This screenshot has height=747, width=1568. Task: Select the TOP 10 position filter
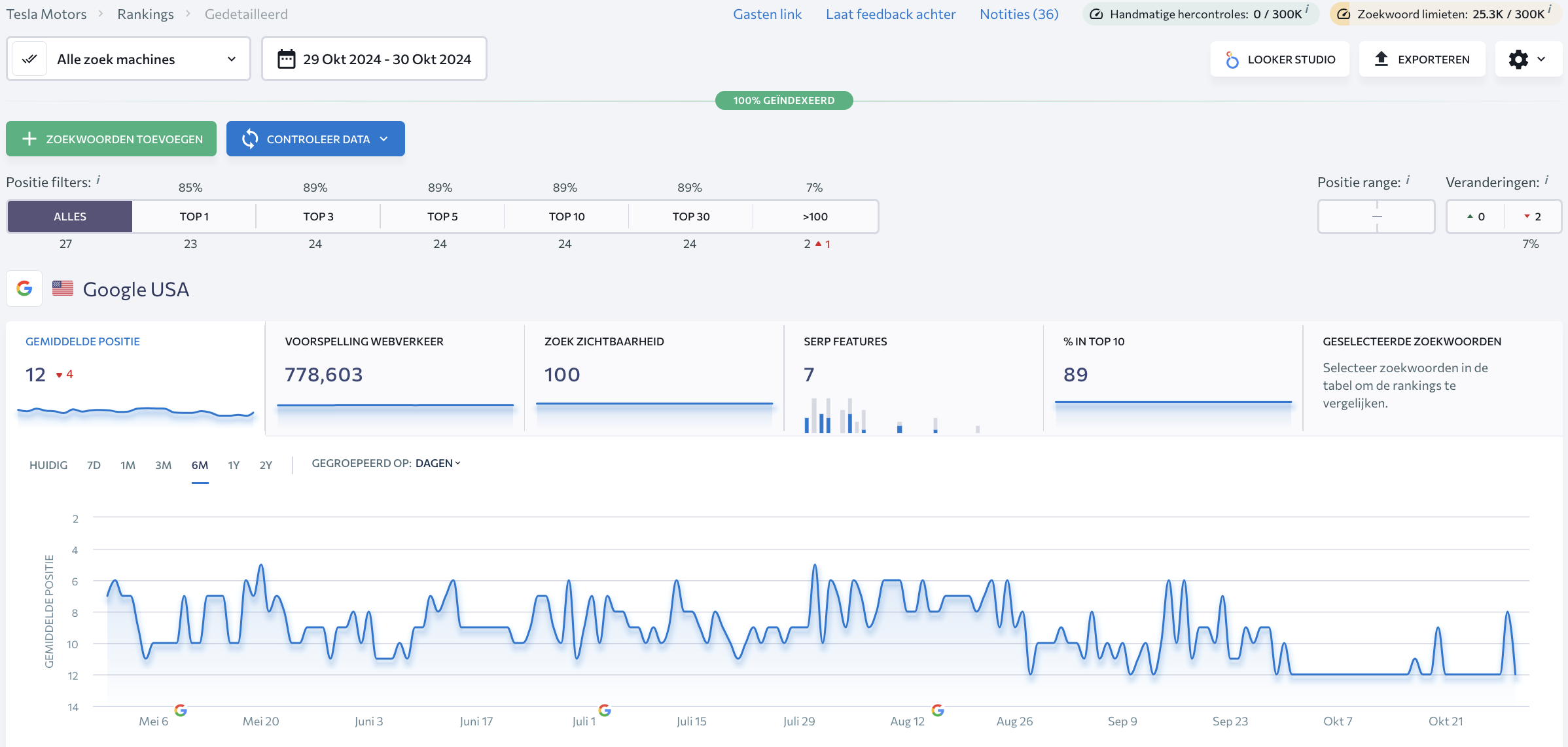pyautogui.click(x=567, y=217)
